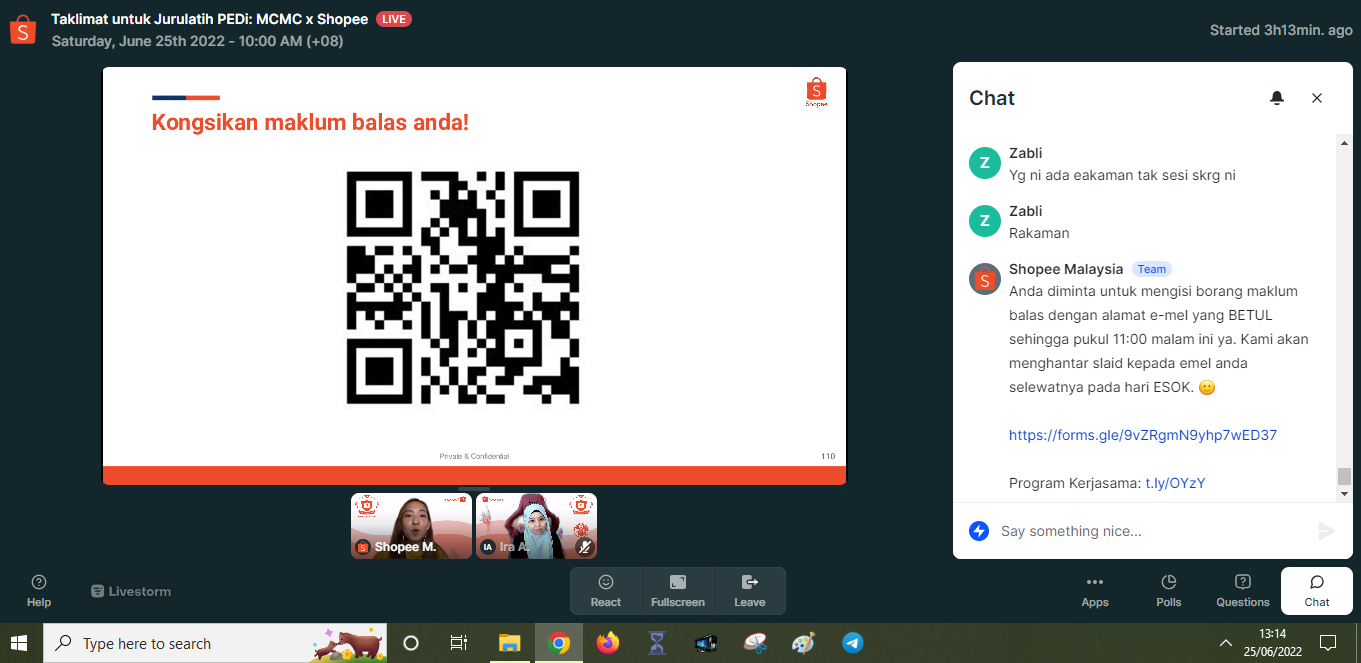
Task: Click the chat scrollbar up arrow
Action: pyautogui.click(x=1344, y=142)
